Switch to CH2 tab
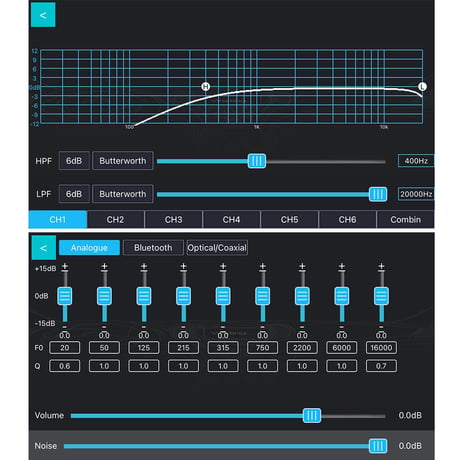The height and width of the screenshot is (460, 460). tap(115, 219)
